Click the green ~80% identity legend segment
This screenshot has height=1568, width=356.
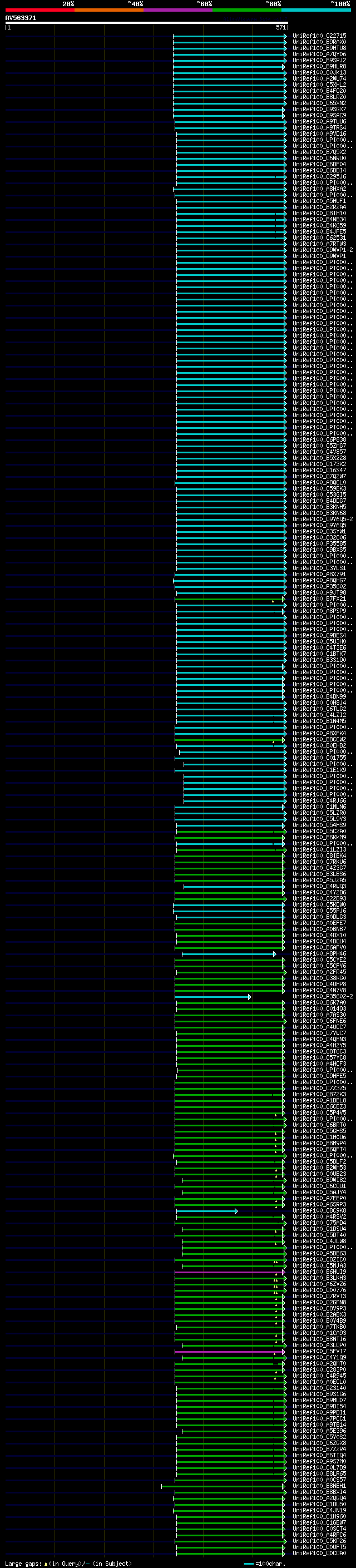coord(246,10)
